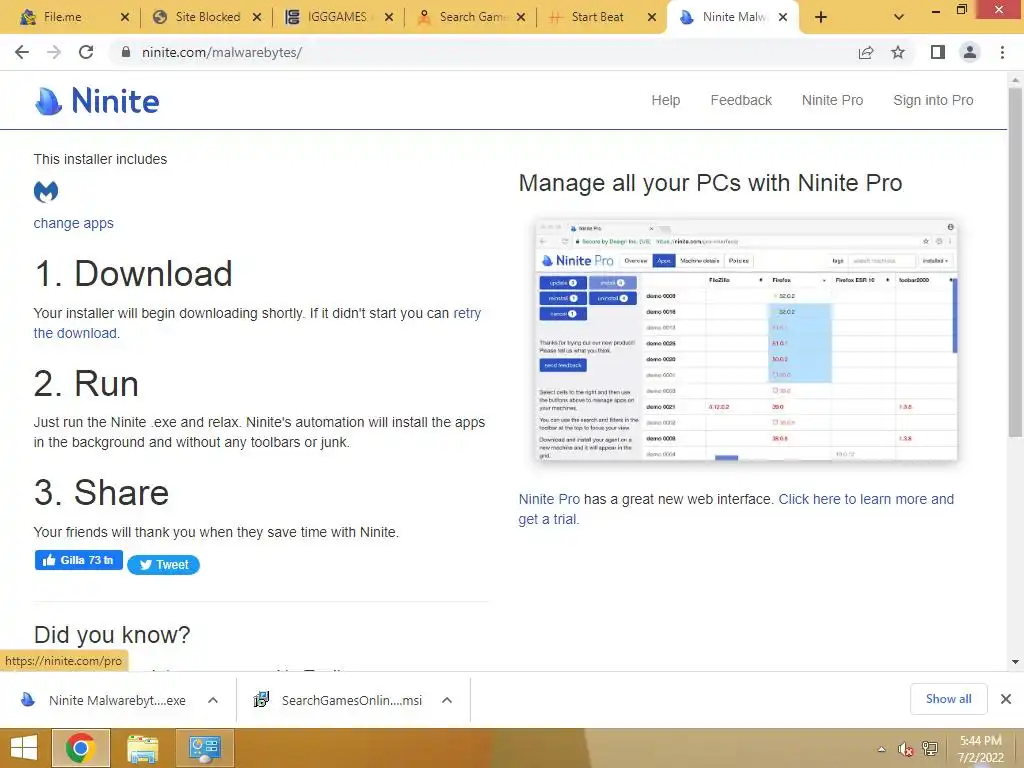Image resolution: width=1024 pixels, height=768 pixels.
Task: Open the Control Panel taskbar icon
Action: point(204,748)
